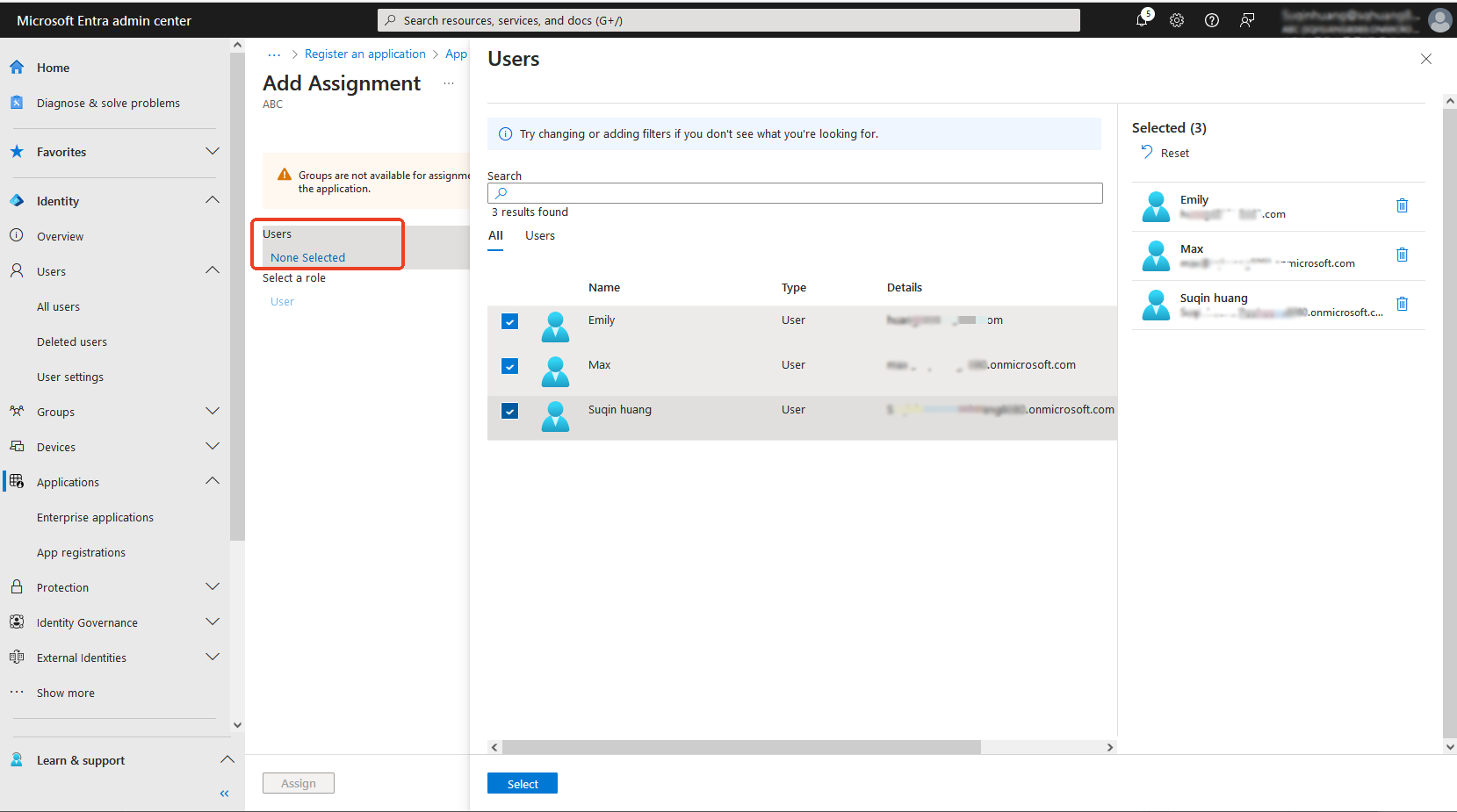1457x812 pixels.
Task: Expand External Identities section
Action: coord(213,657)
